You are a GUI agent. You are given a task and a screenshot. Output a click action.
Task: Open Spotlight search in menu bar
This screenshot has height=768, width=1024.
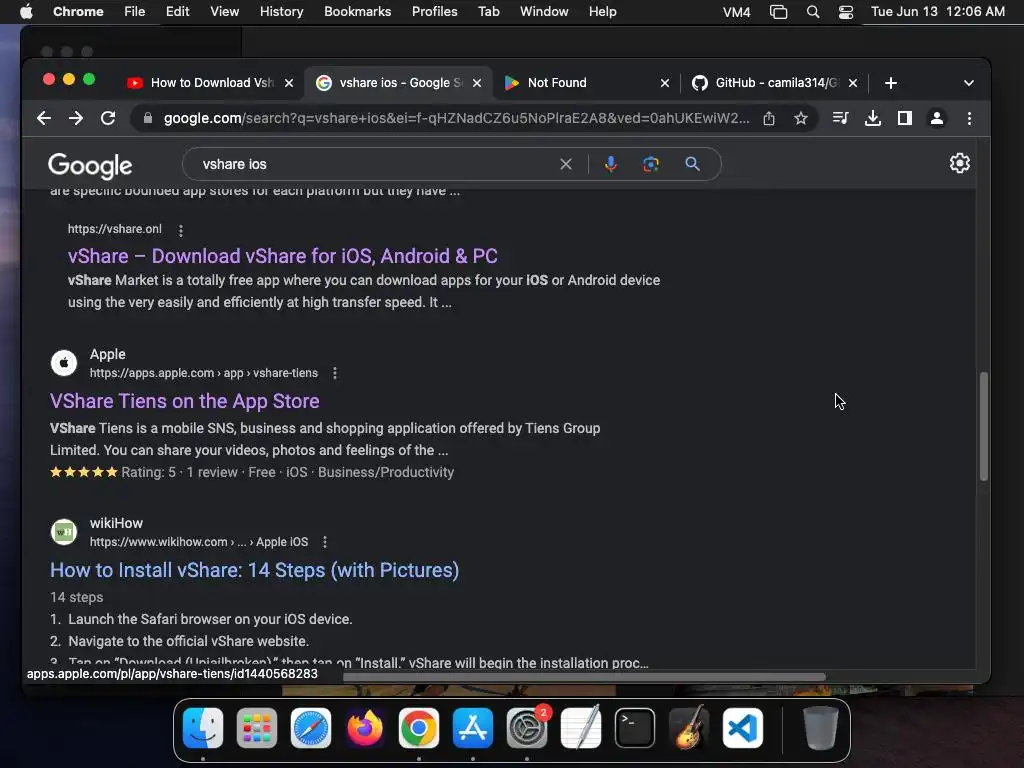[x=812, y=12]
